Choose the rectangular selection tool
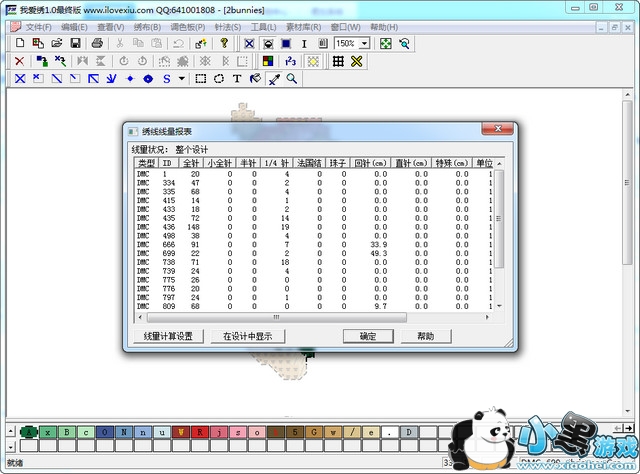 [201, 78]
